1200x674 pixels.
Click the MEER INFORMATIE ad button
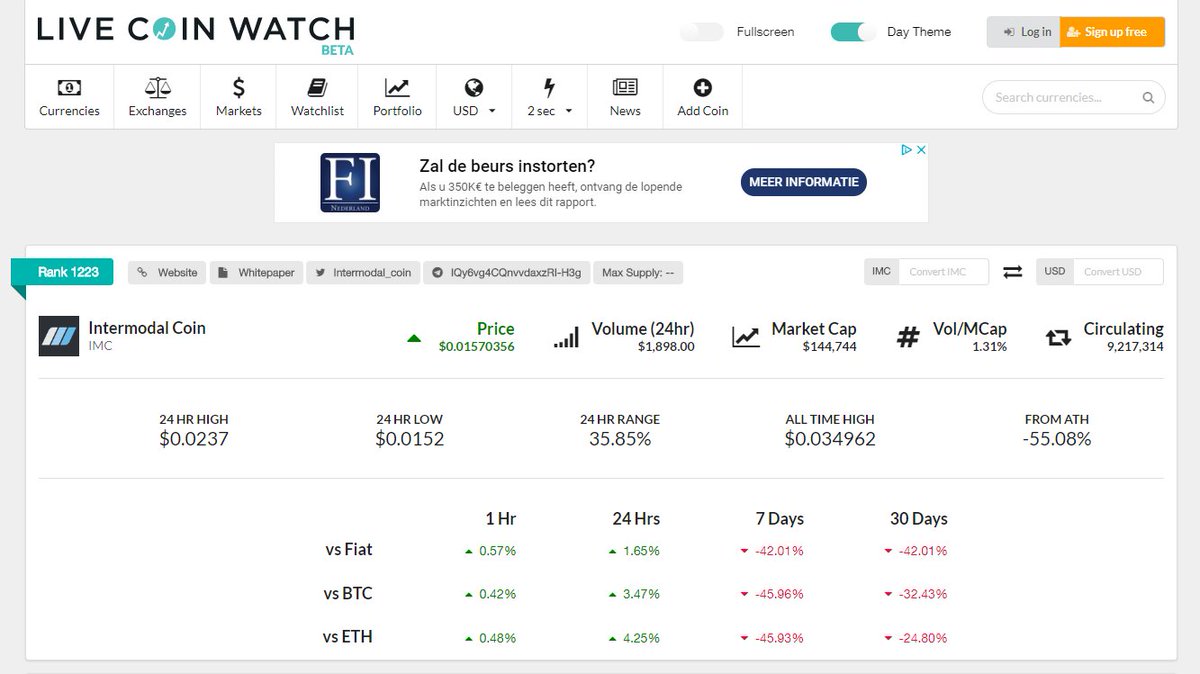(x=804, y=182)
